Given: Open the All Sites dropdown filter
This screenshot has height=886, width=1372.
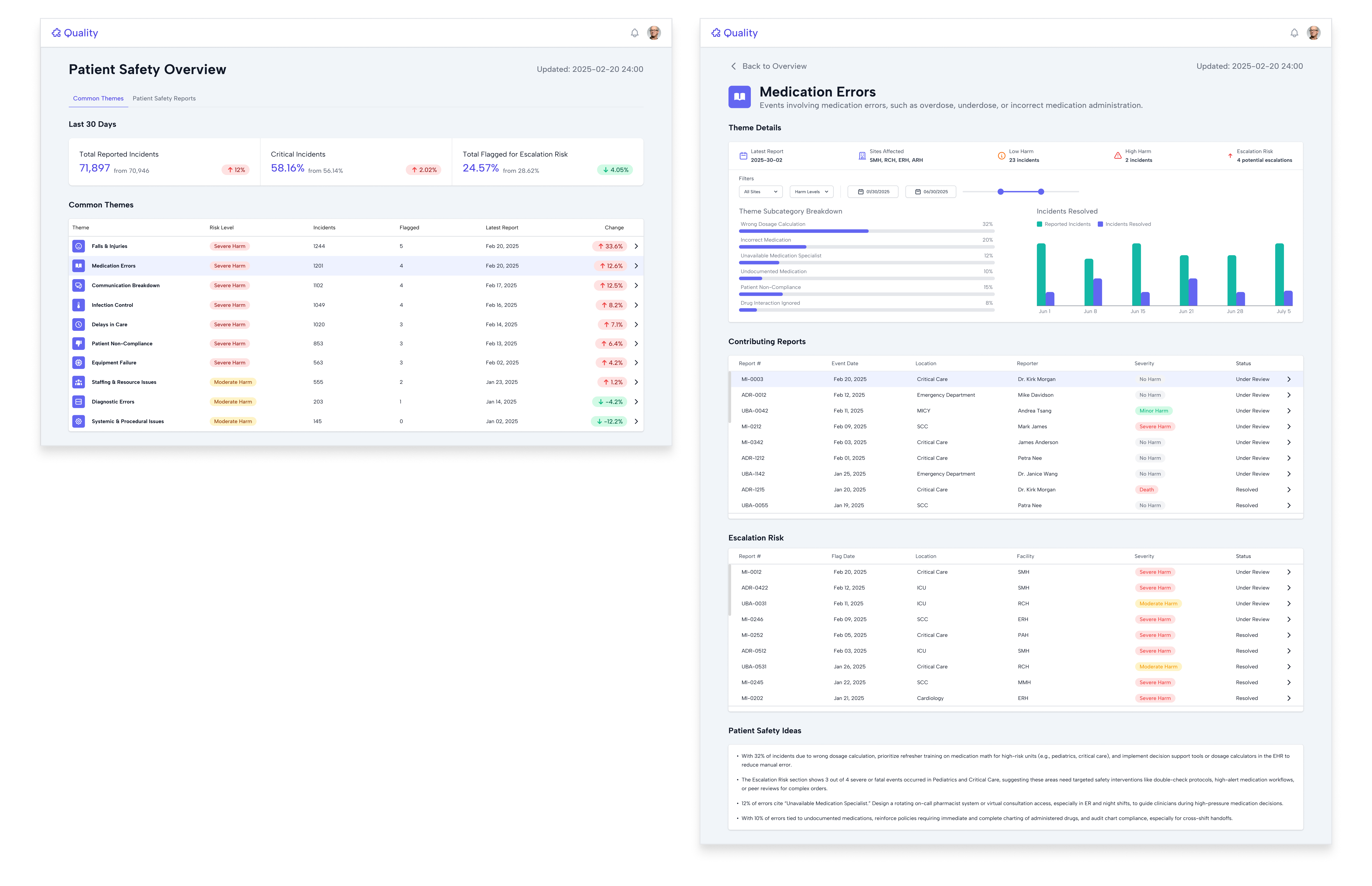Looking at the screenshot, I should [760, 191].
